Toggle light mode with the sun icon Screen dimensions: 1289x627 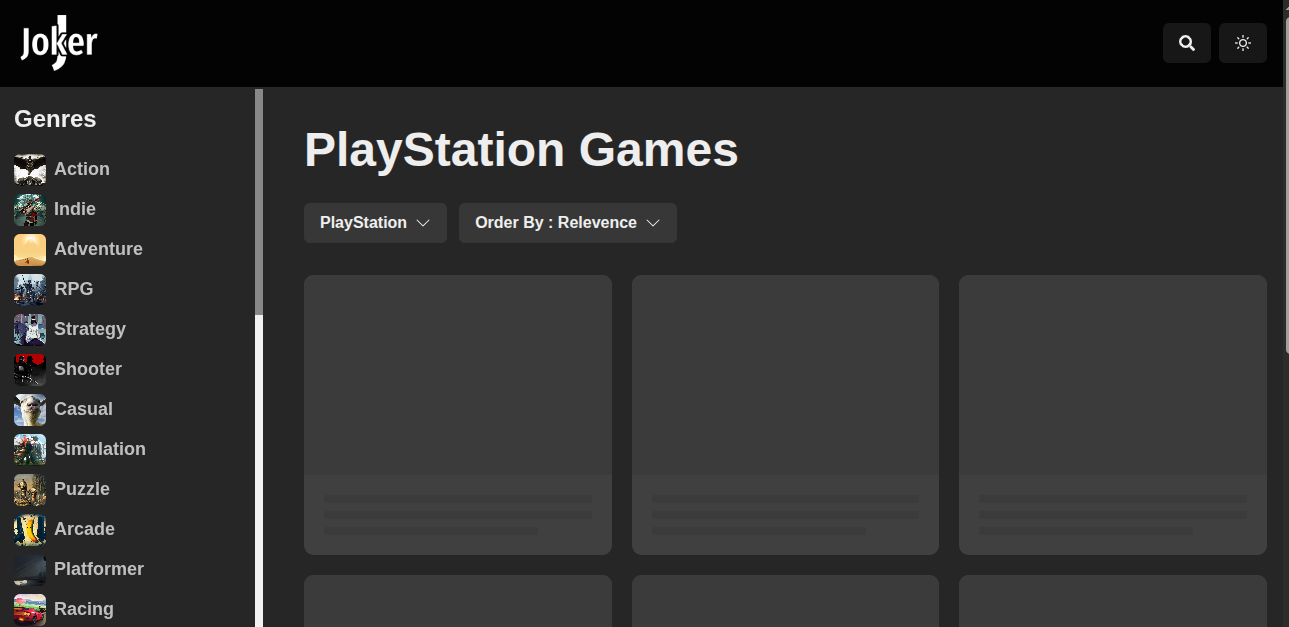[x=1242, y=43]
